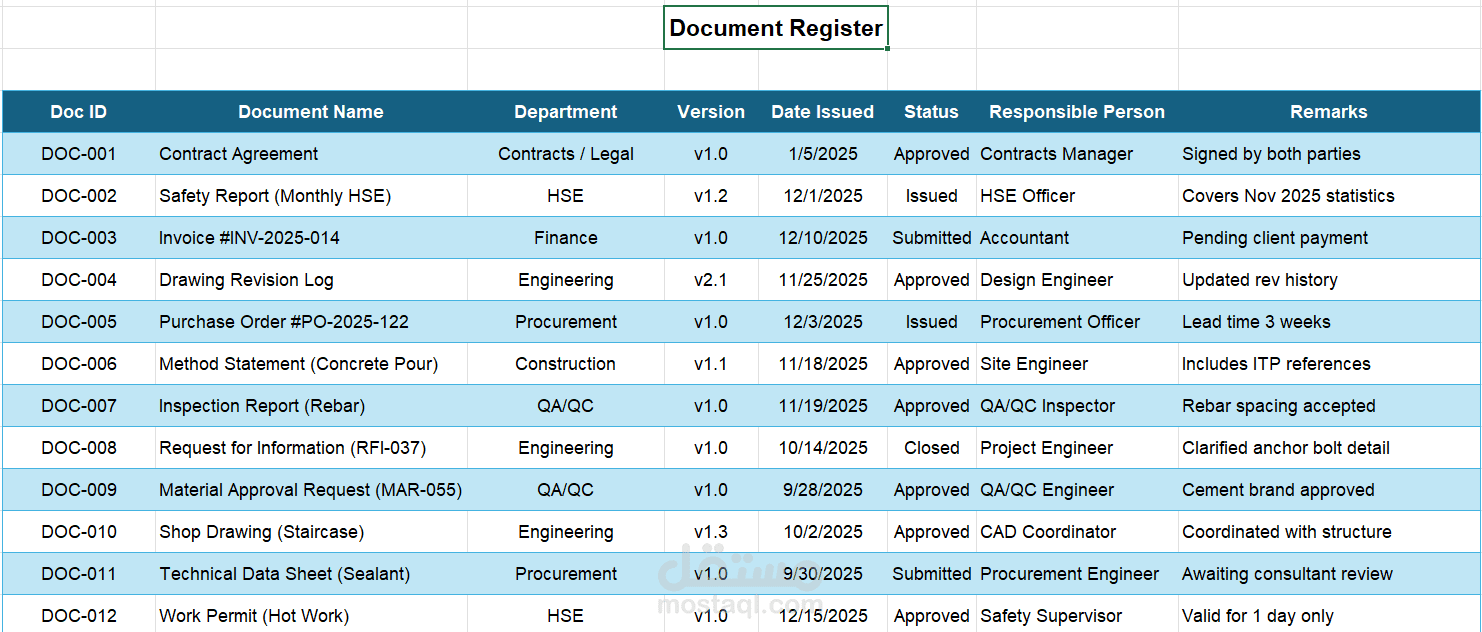
Task: Select the Signed by both parties remark
Action: click(1329, 154)
